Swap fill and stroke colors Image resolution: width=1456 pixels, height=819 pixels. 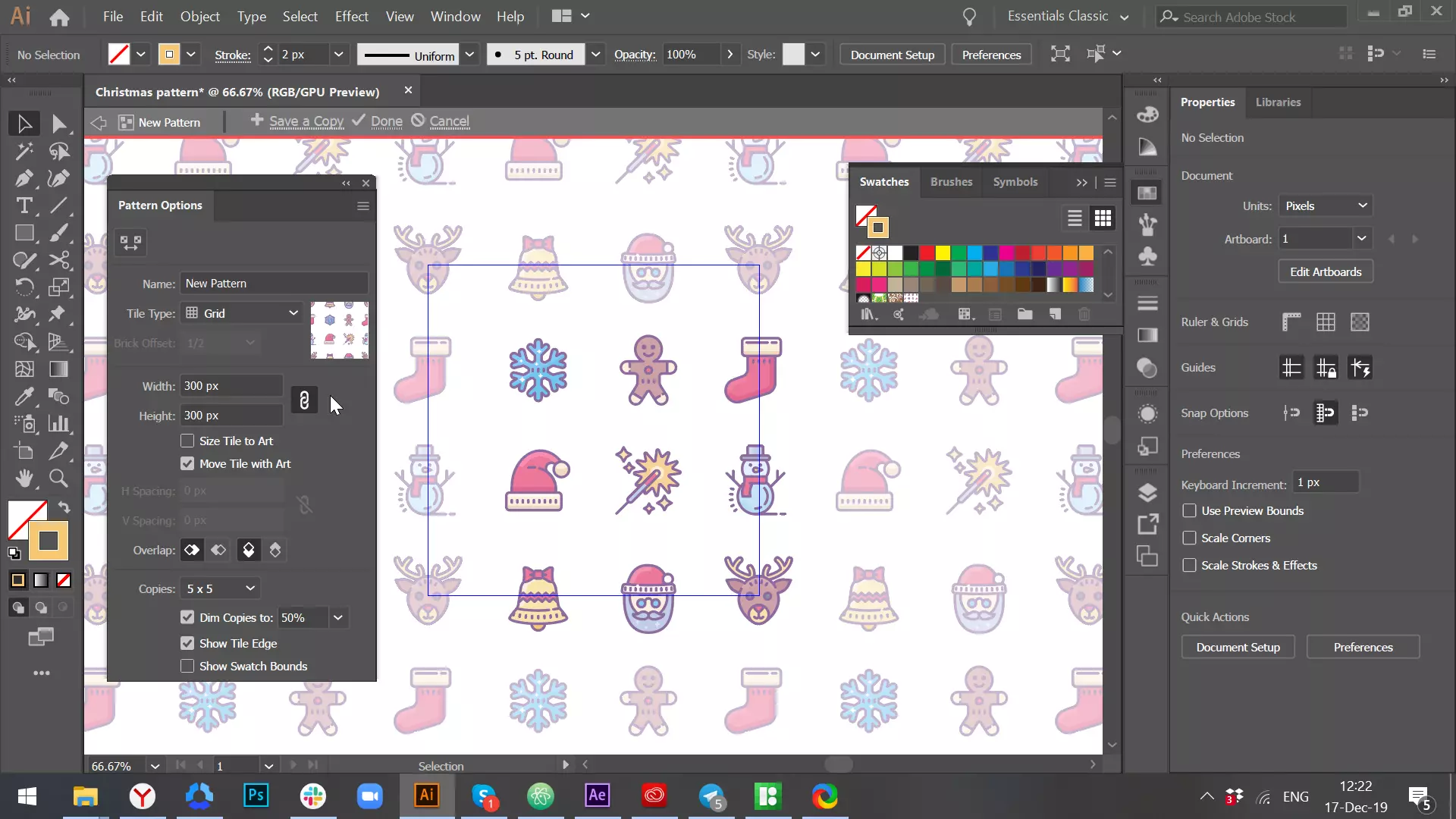click(64, 507)
